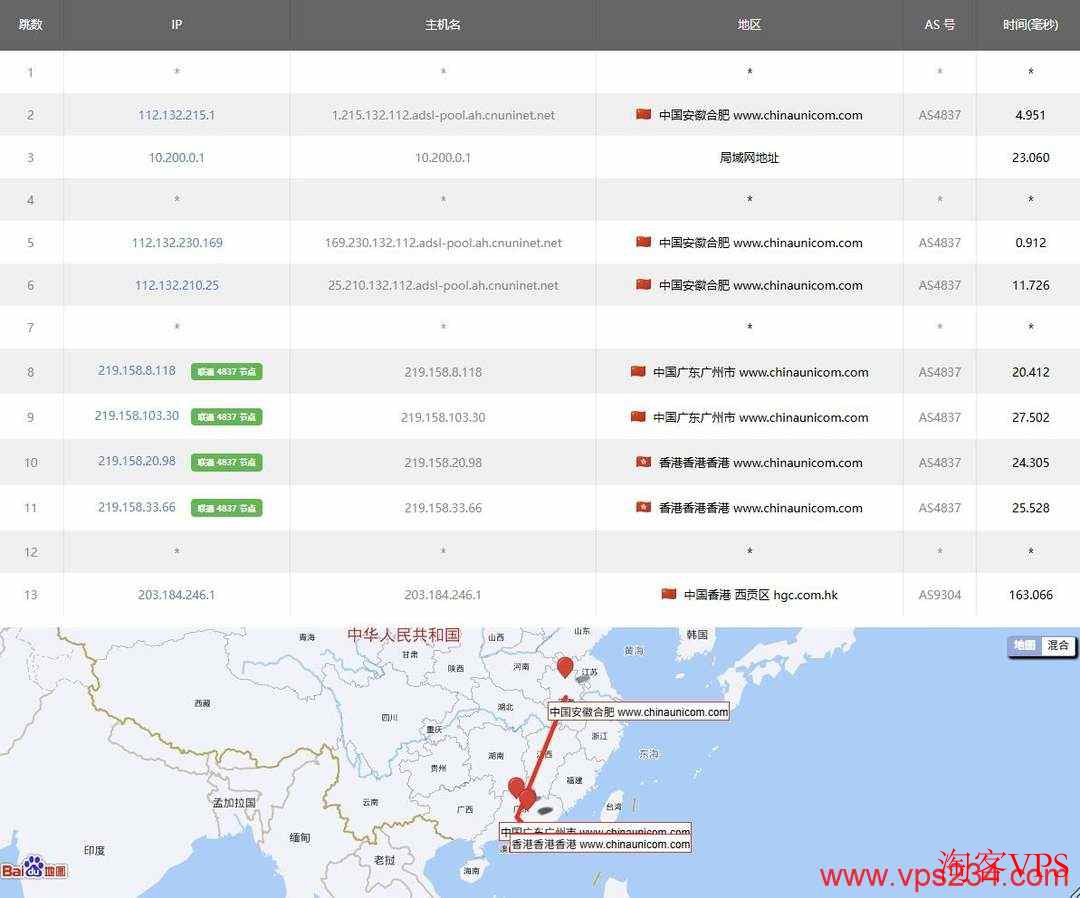The image size is (1080, 898).
Task: Click IP link 112.132.215.1
Action: 176,115
